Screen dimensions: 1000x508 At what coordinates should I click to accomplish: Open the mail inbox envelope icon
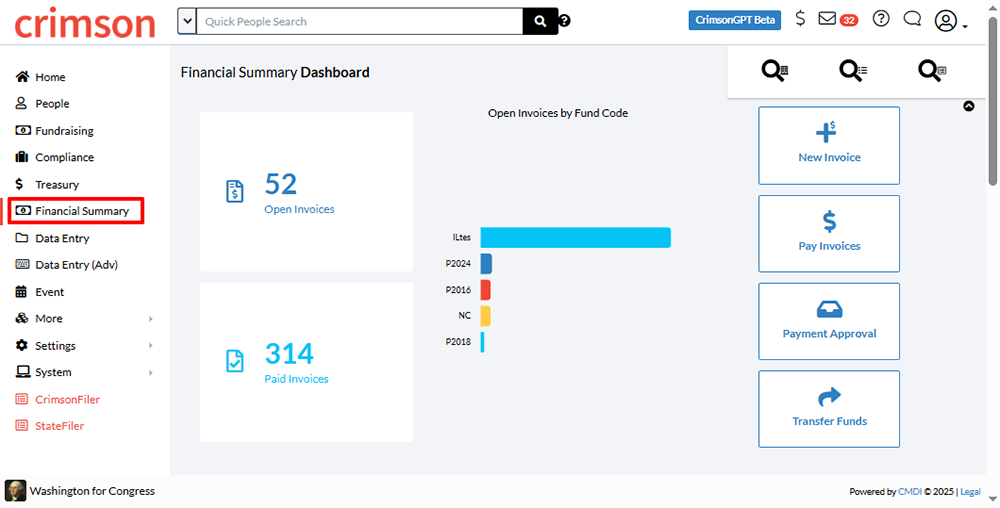click(827, 18)
